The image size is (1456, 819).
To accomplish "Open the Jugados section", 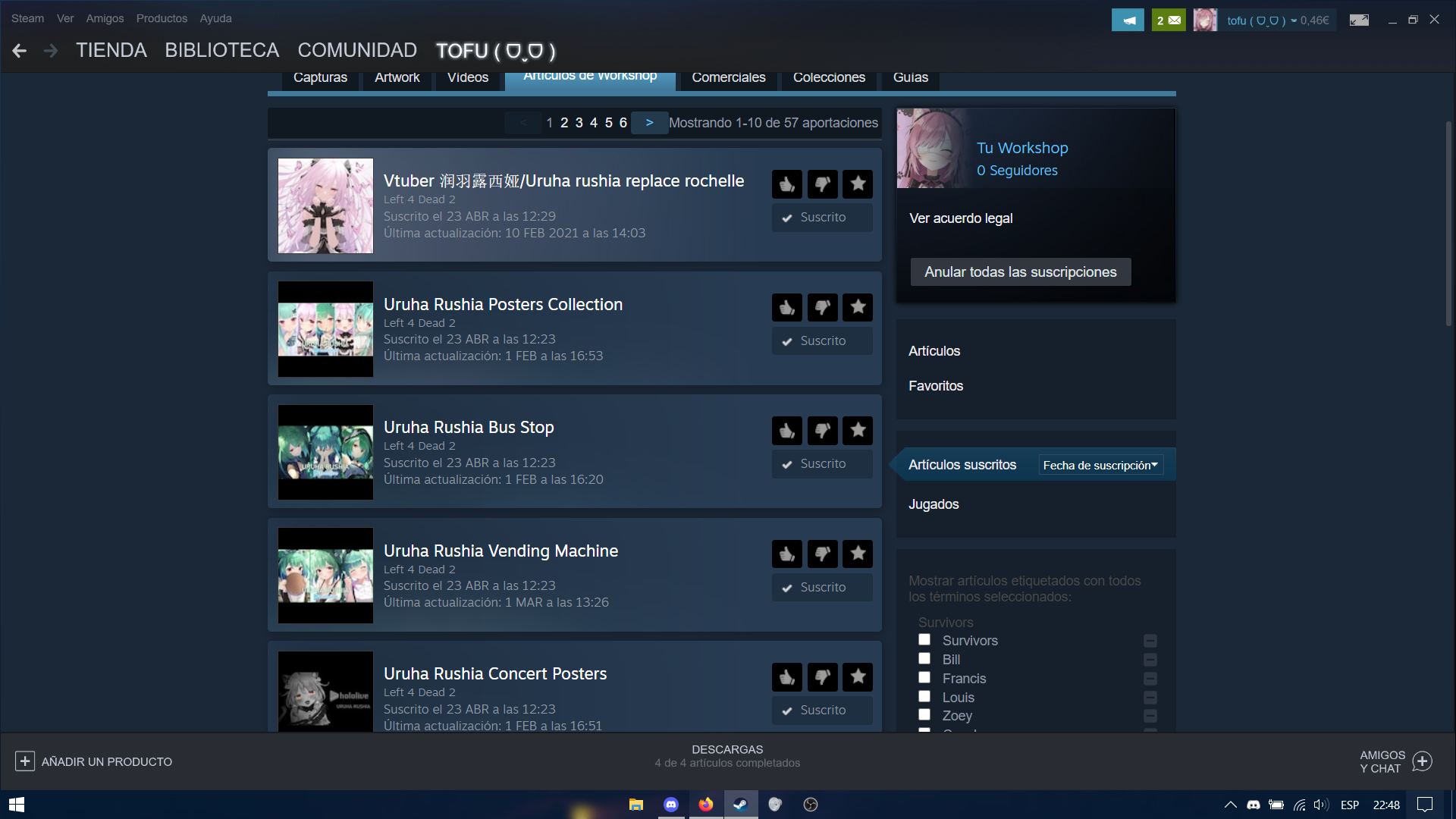I will coord(934,504).
